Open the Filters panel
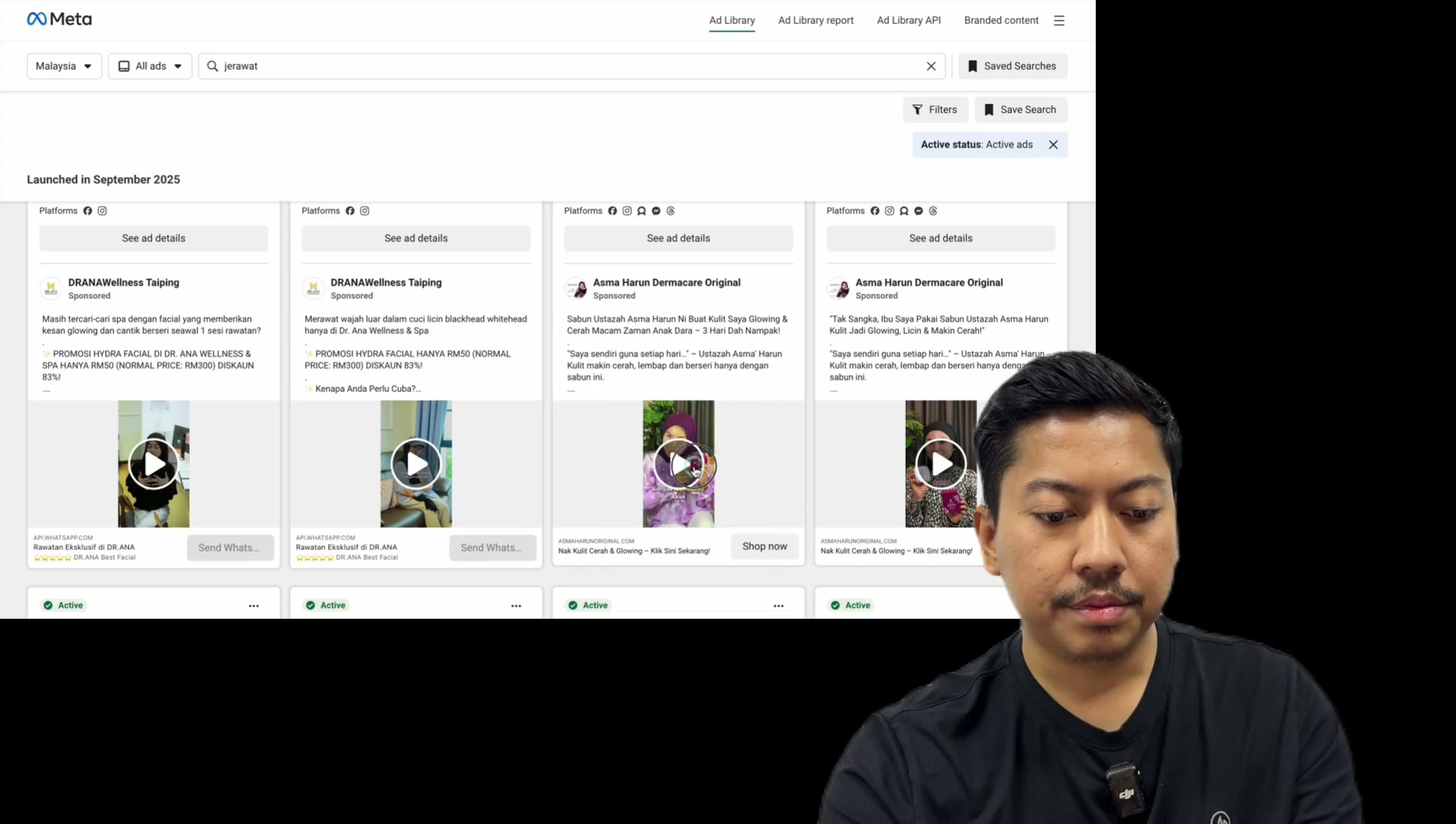The width and height of the screenshot is (1456, 824). (936, 110)
